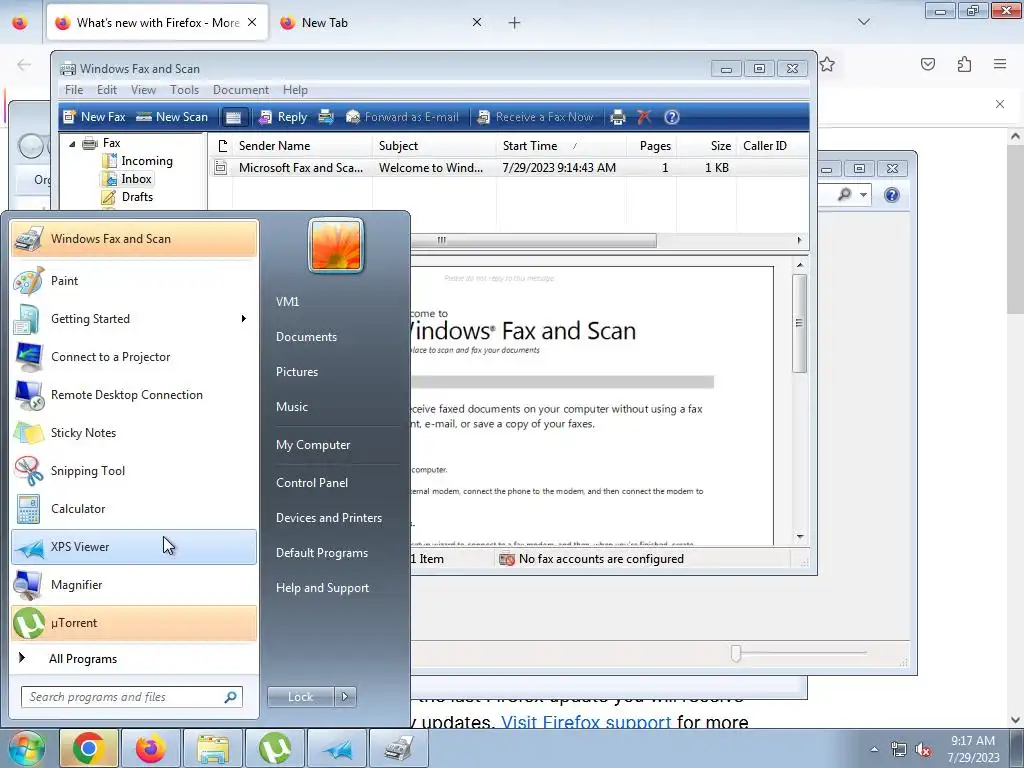Open Connect to a Projector
The height and width of the screenshot is (768, 1024).
pyautogui.click(x=134, y=357)
